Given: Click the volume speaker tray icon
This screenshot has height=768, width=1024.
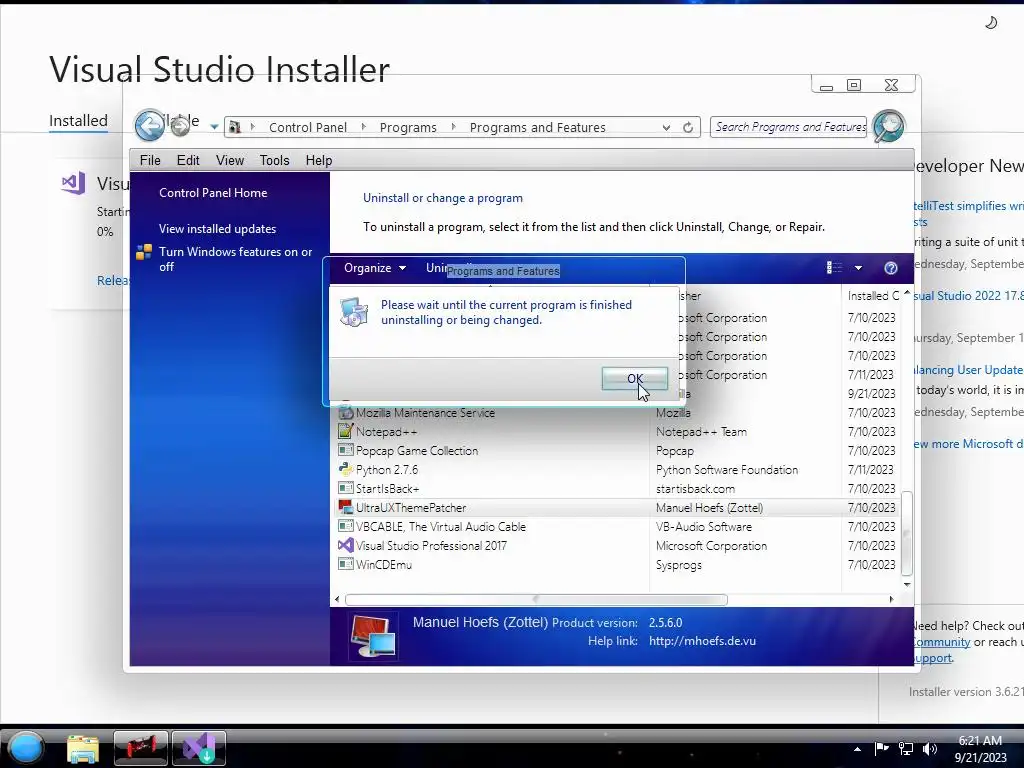Looking at the screenshot, I should (x=930, y=749).
